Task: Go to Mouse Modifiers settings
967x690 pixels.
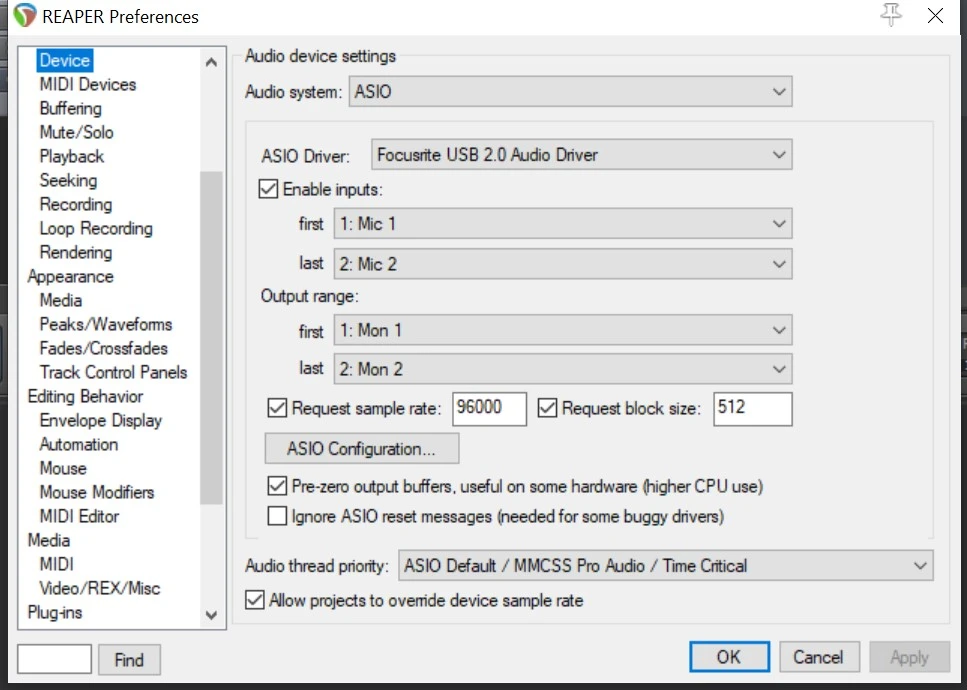Action: 97,493
